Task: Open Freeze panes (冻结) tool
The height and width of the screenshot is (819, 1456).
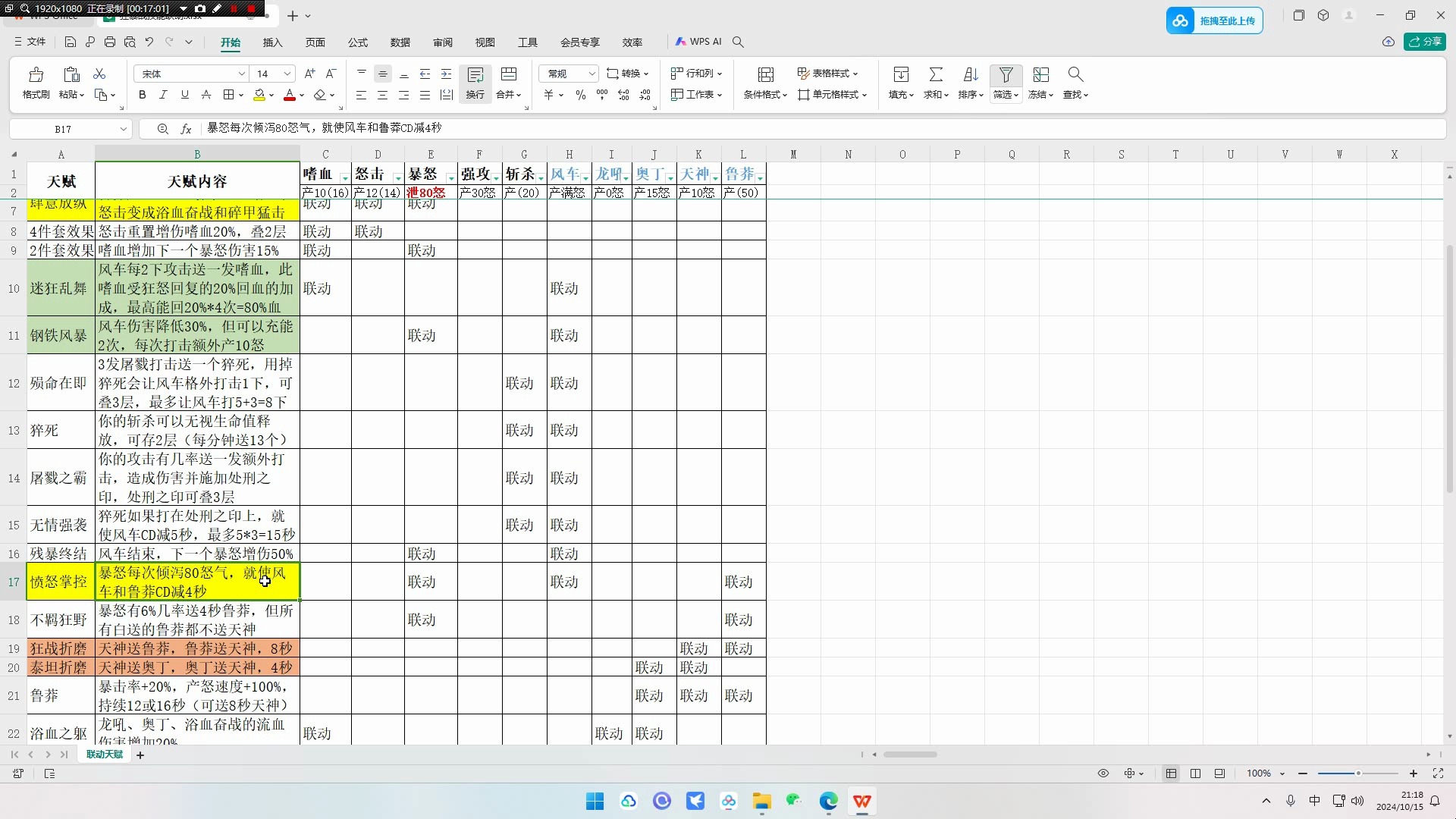Action: coord(1041,83)
